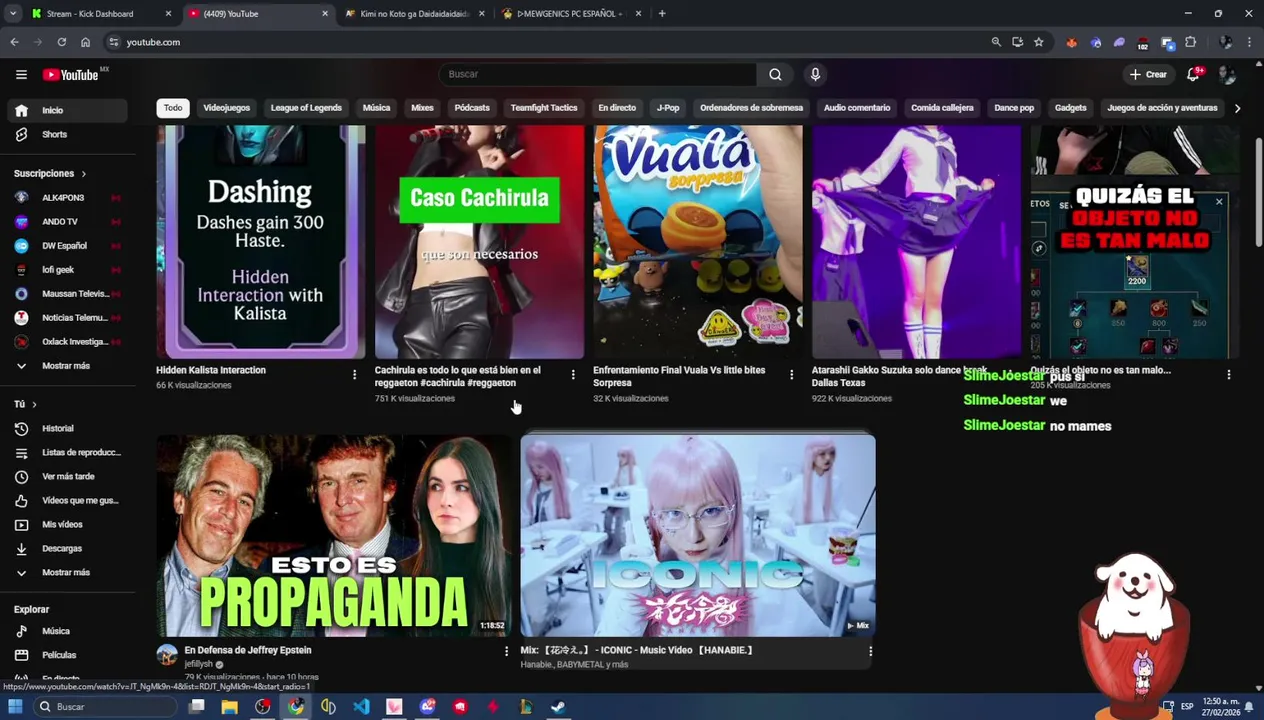Bookmark this page with star icon
Viewport: 1264px width, 720px height.
(x=1039, y=42)
